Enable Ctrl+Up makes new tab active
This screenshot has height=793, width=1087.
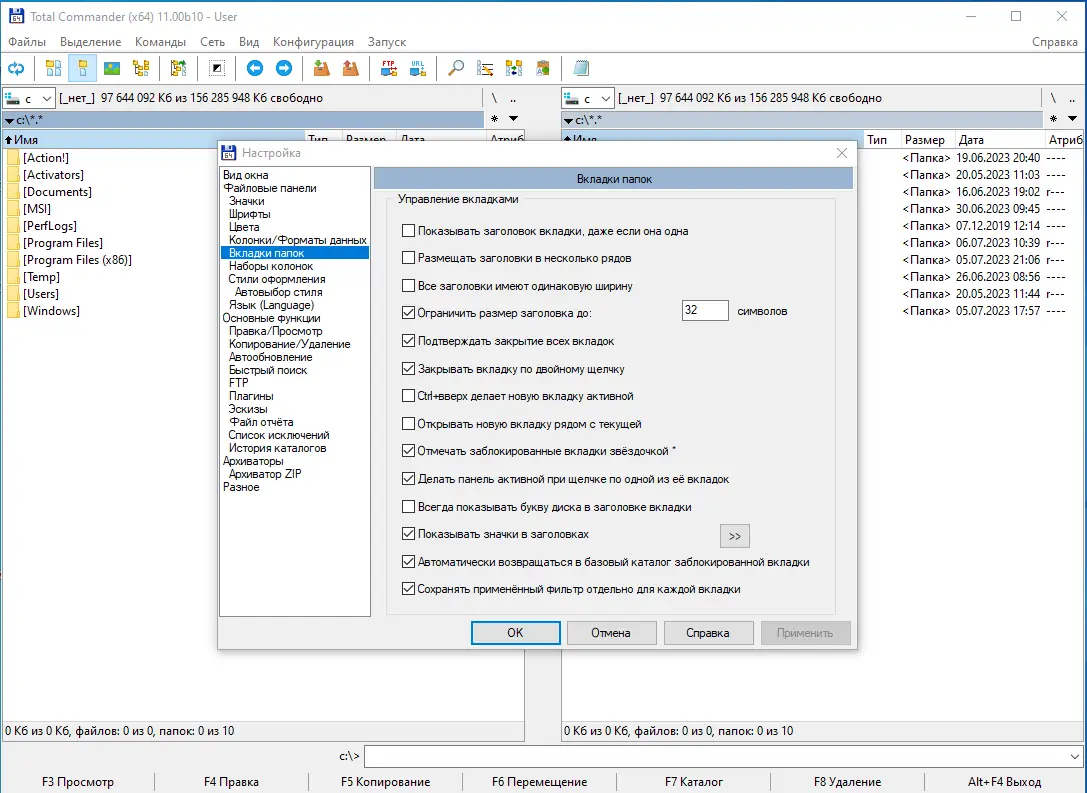(408, 396)
